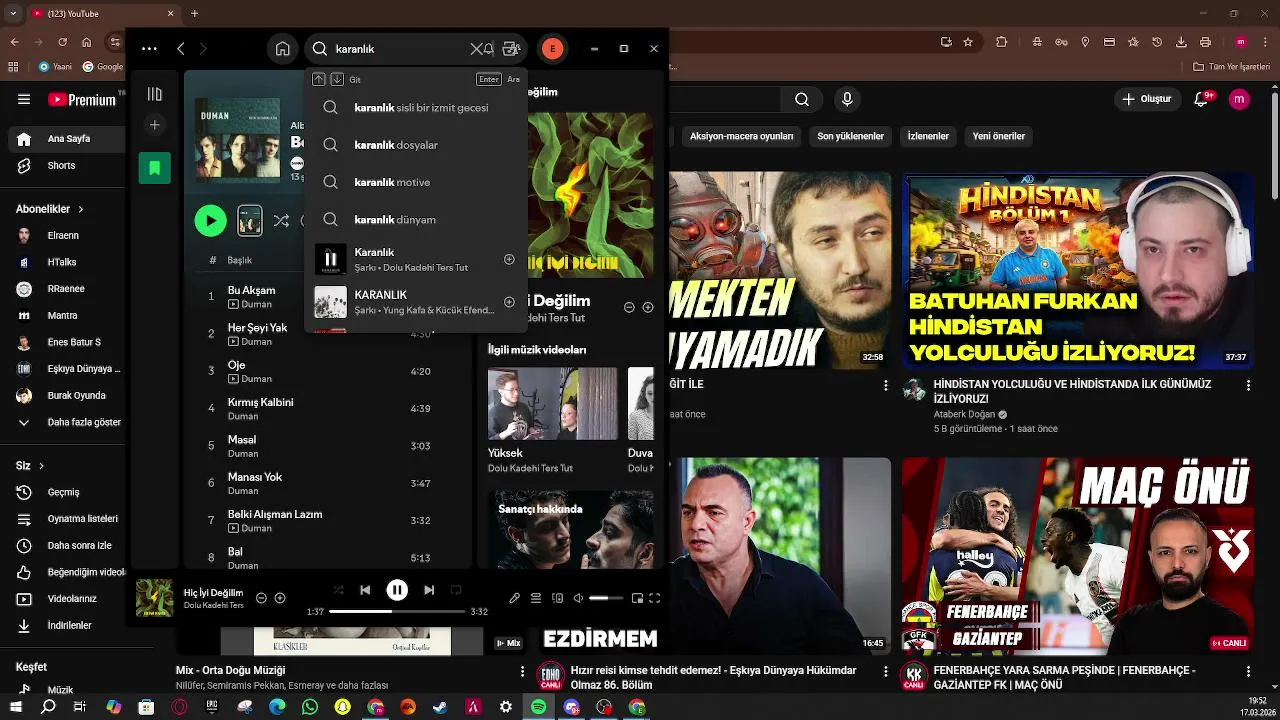
Task: Choose suggestion 'karanlık dünyam'
Action: click(x=415, y=219)
